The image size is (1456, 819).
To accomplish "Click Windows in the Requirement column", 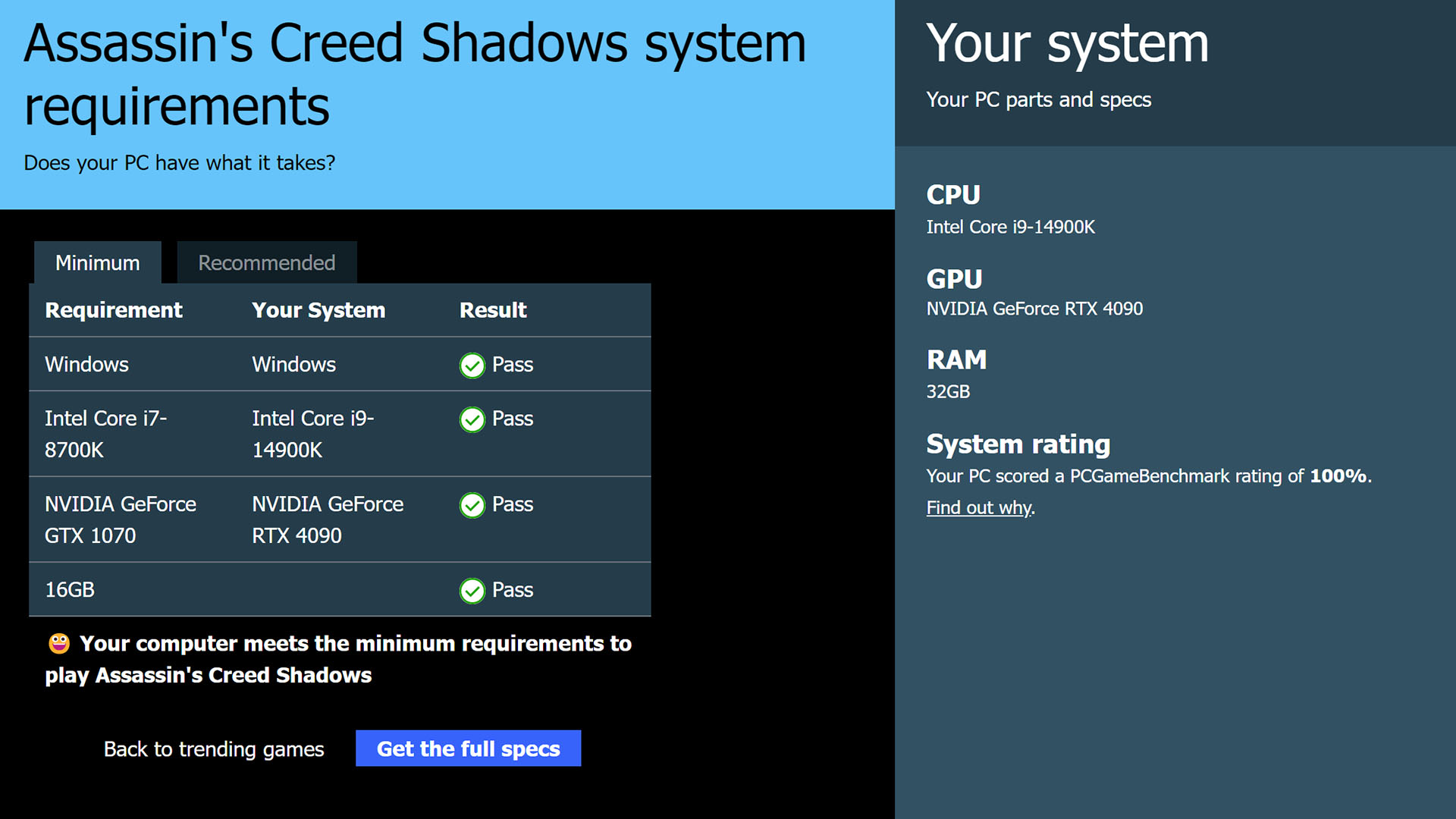I will click(86, 364).
